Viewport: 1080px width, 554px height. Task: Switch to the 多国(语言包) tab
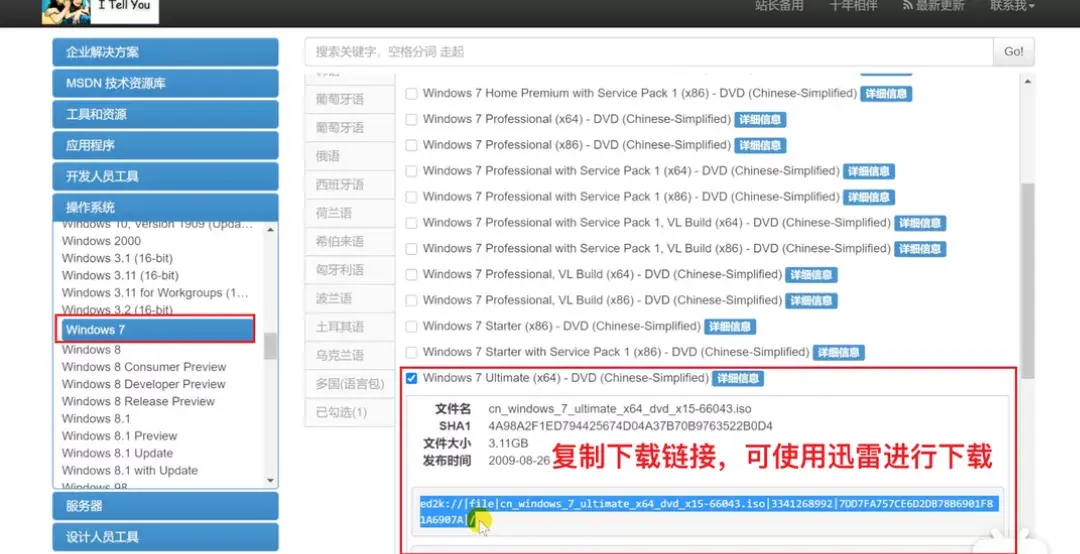tap(349, 384)
